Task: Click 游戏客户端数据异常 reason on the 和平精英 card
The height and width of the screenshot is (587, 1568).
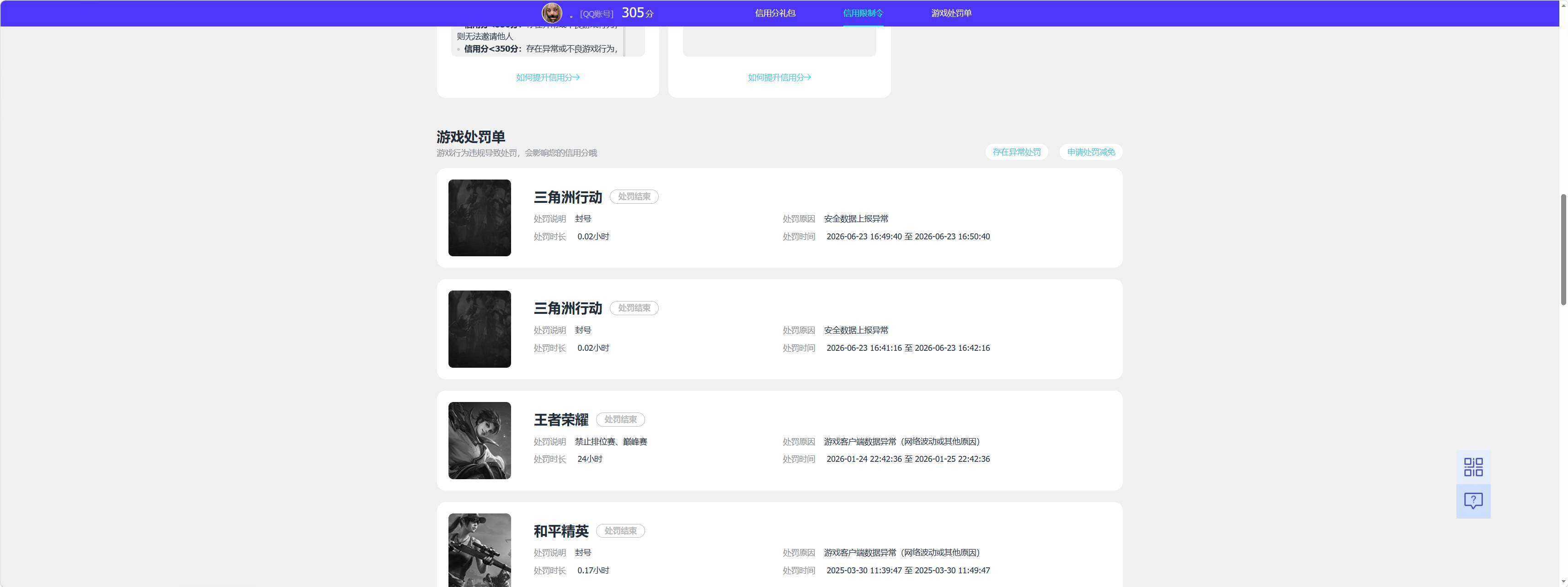Action: [x=901, y=553]
